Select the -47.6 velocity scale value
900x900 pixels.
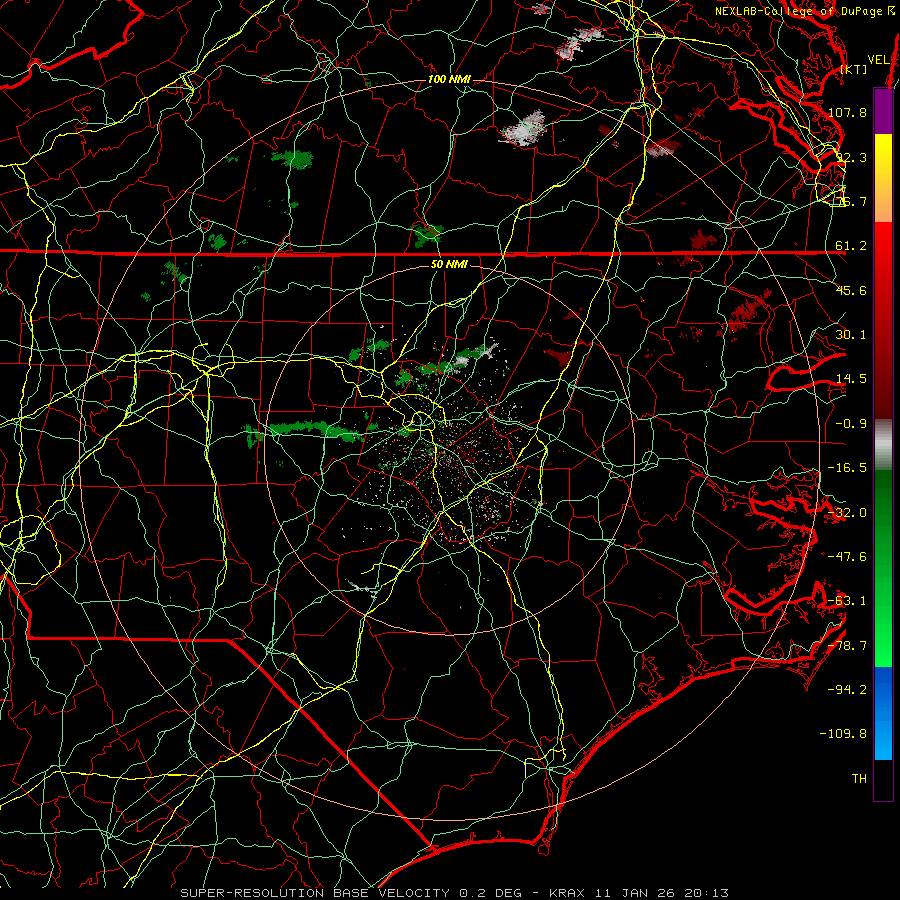click(x=847, y=557)
